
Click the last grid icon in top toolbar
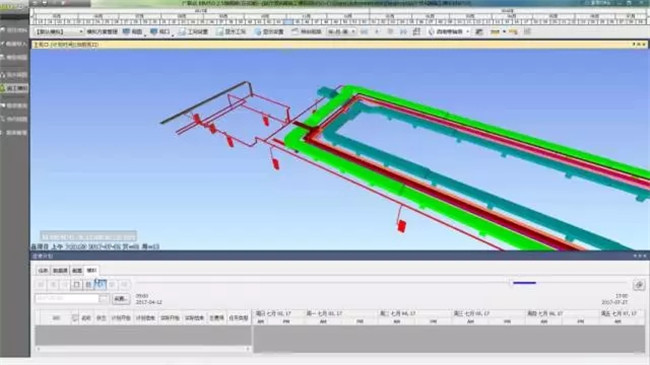pos(527,32)
